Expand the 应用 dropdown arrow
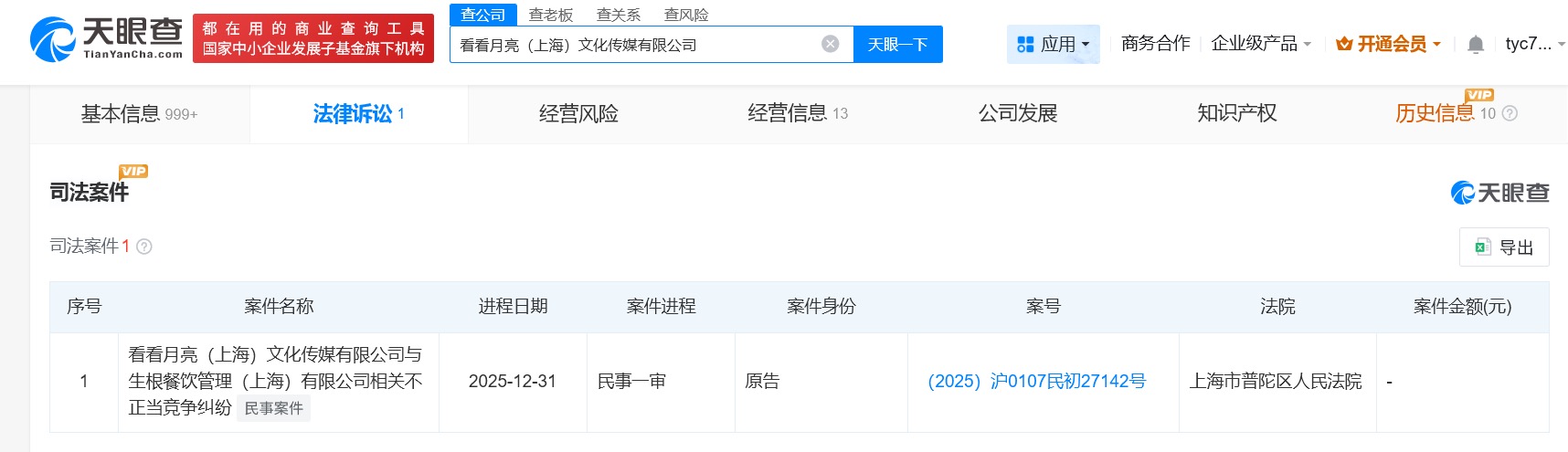Screen dimensions: 1568x452 tap(1086, 45)
